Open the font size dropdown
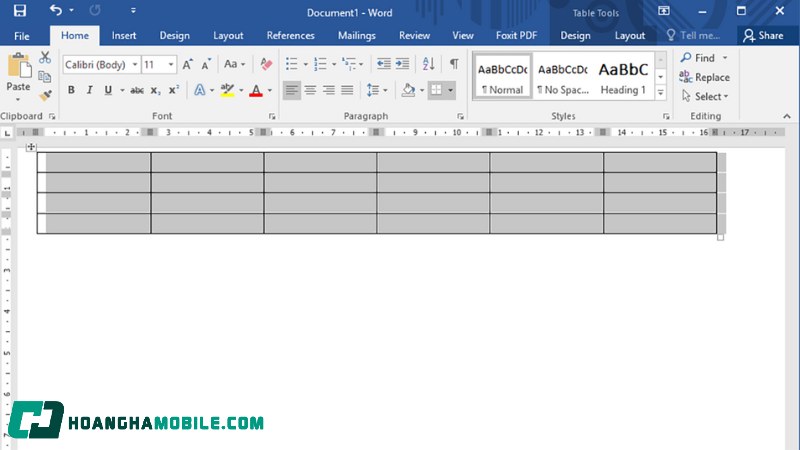 (172, 65)
